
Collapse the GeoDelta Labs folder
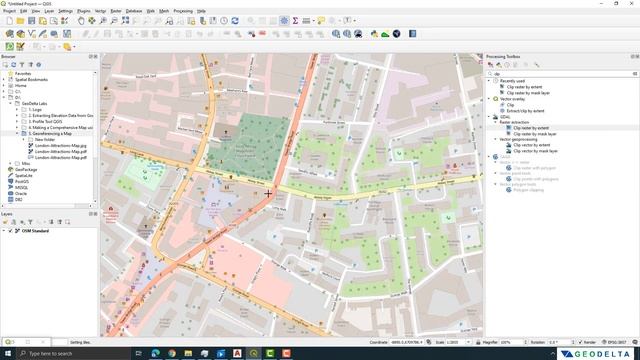(11, 104)
